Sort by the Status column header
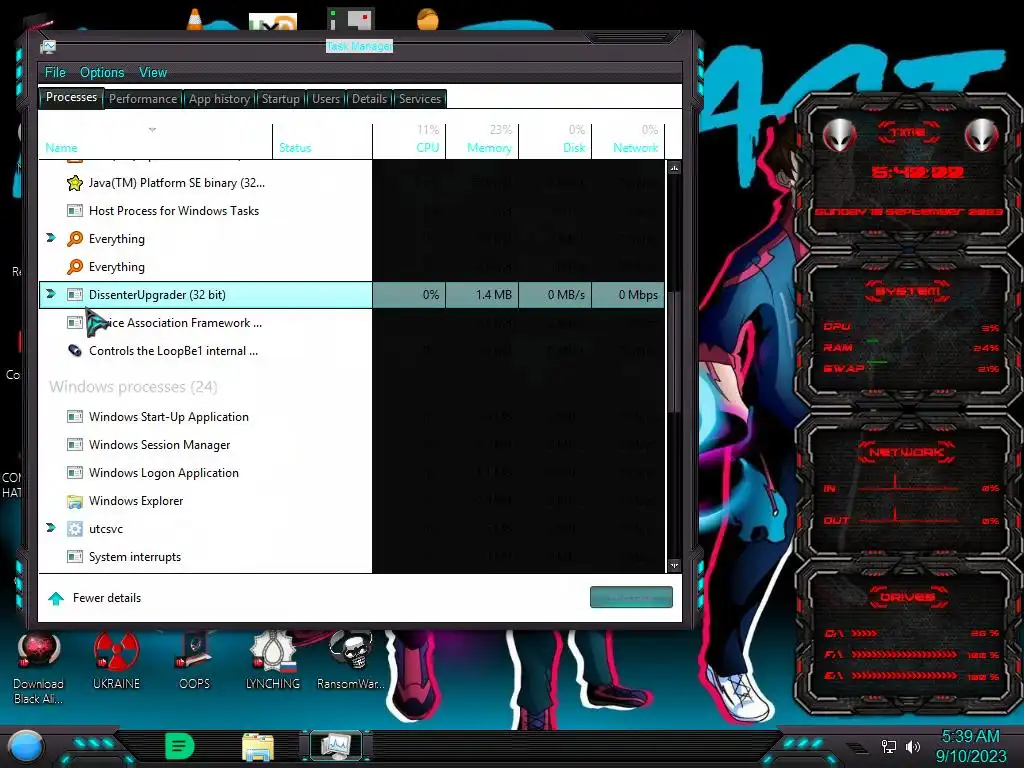Screen dimensions: 1024x768 tap(323, 140)
